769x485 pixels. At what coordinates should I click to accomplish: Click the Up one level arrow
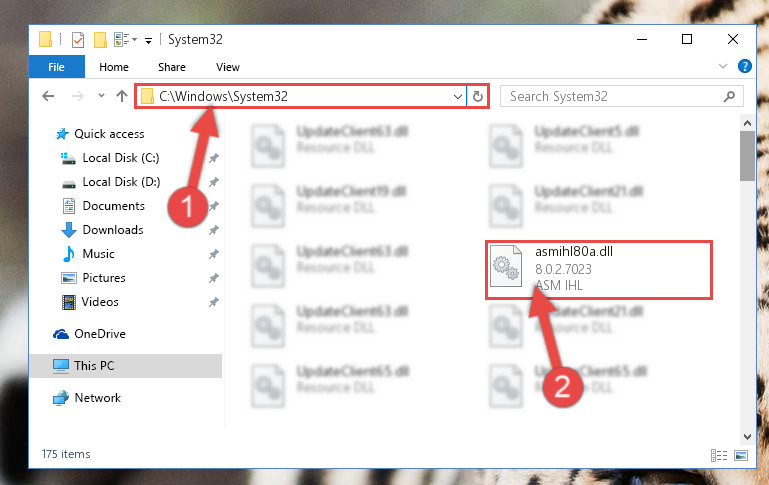pyautogui.click(x=122, y=96)
